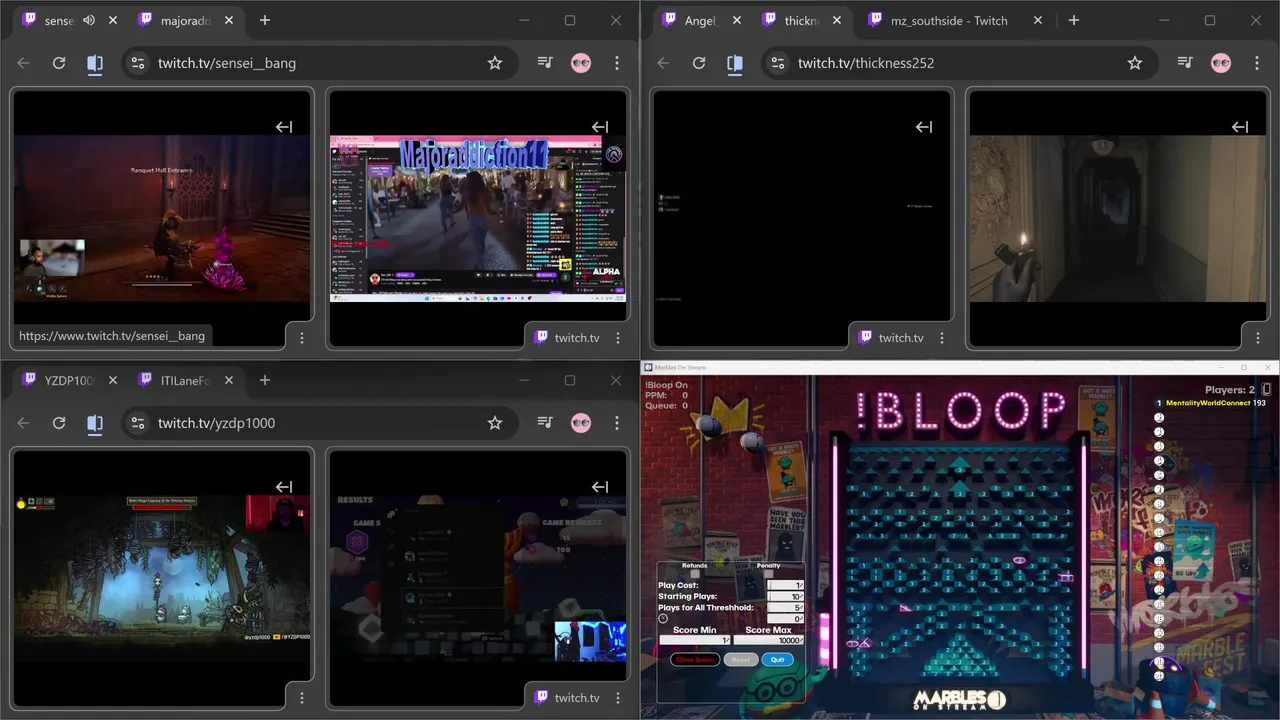Open profile avatar in thickness252 window
This screenshot has width=1280, height=720.
pyautogui.click(x=1221, y=63)
